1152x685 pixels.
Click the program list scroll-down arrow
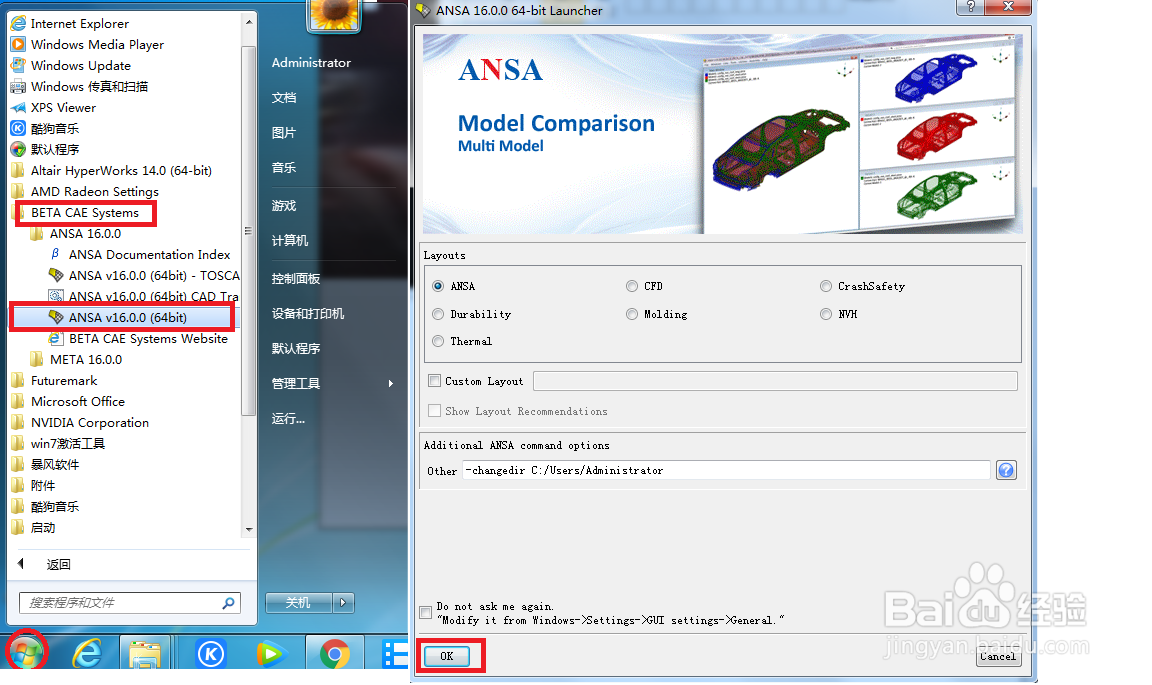click(249, 529)
